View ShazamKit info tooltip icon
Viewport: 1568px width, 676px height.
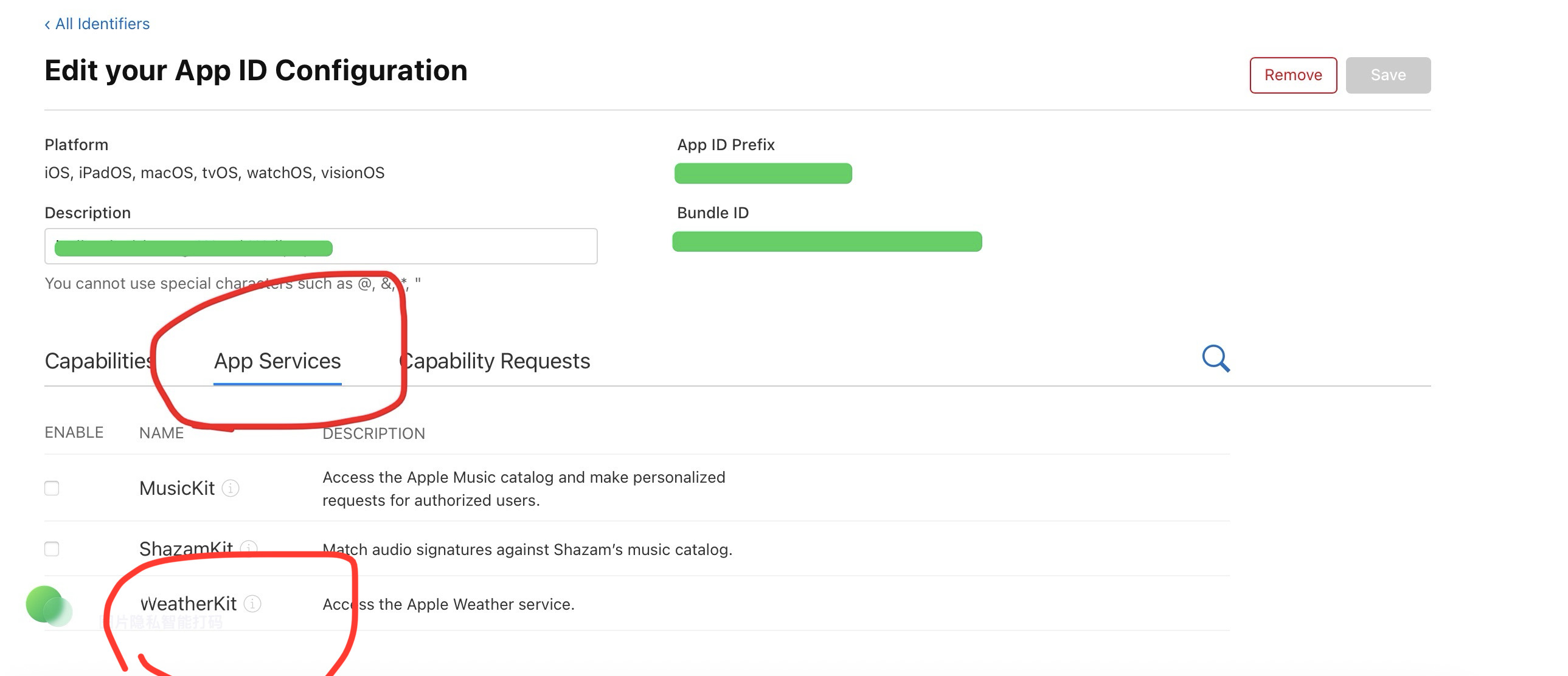[249, 548]
